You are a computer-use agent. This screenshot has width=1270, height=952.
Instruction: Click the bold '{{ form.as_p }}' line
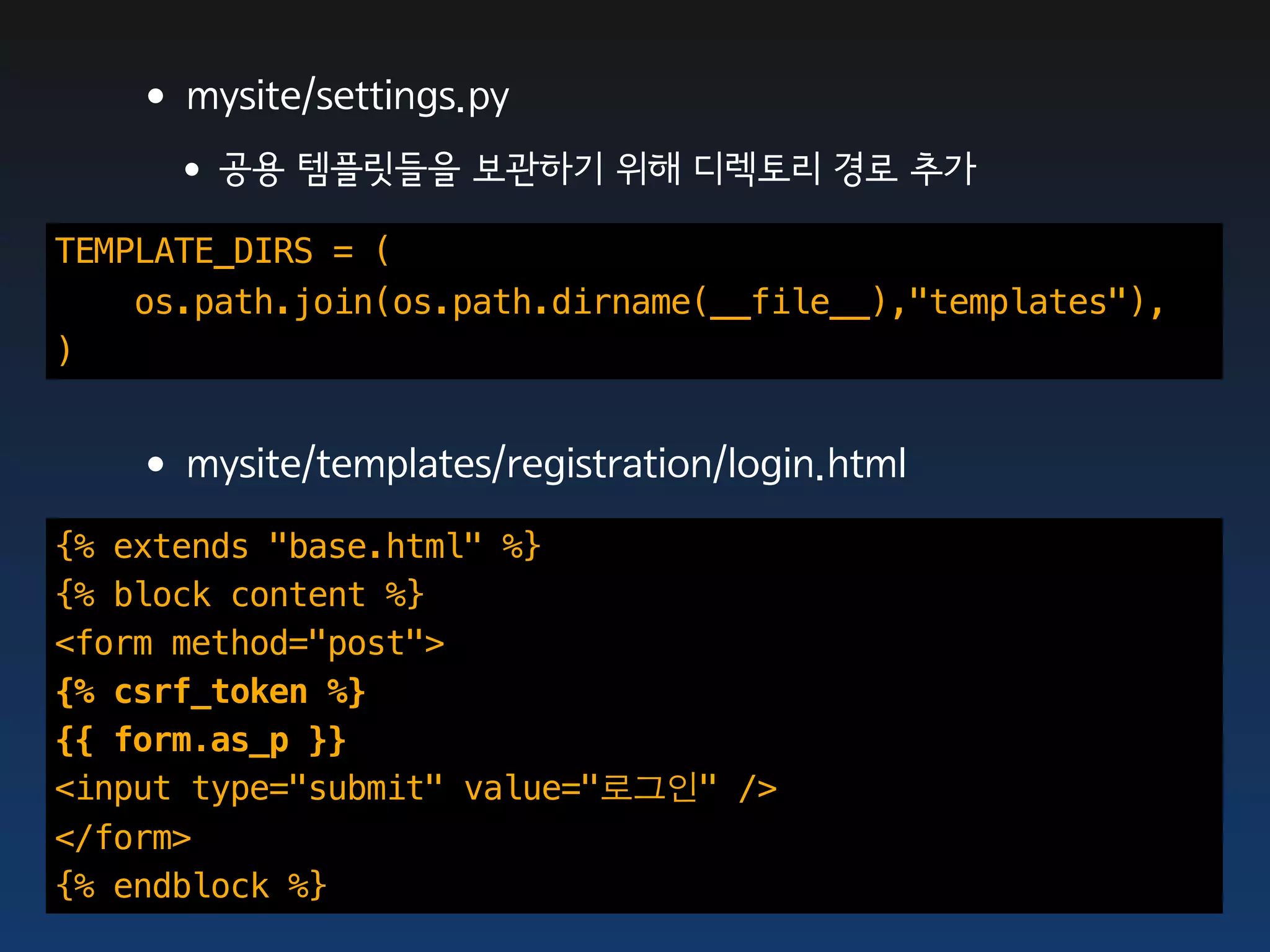[200, 741]
